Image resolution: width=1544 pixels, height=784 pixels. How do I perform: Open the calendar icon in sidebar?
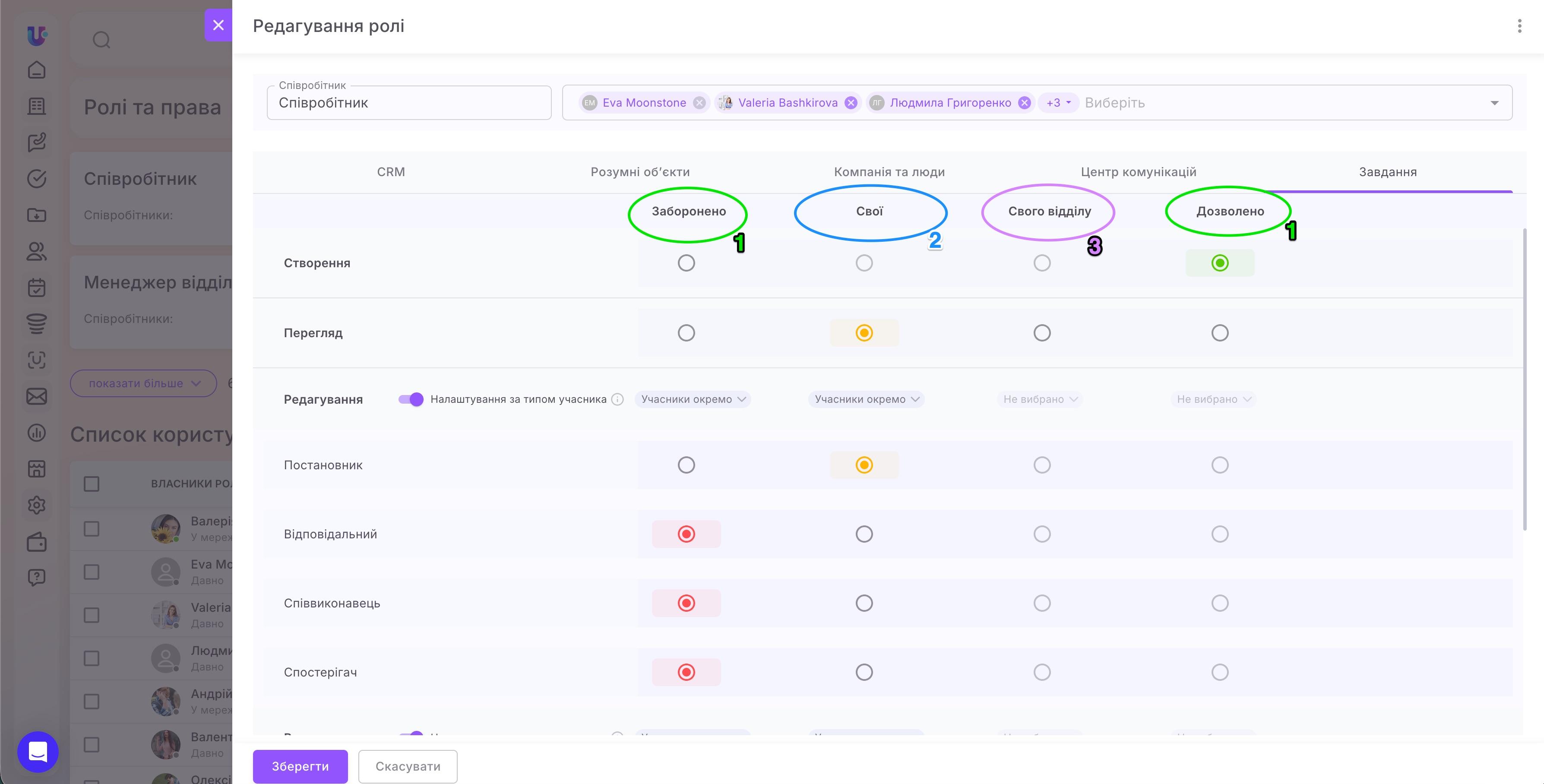(x=37, y=288)
